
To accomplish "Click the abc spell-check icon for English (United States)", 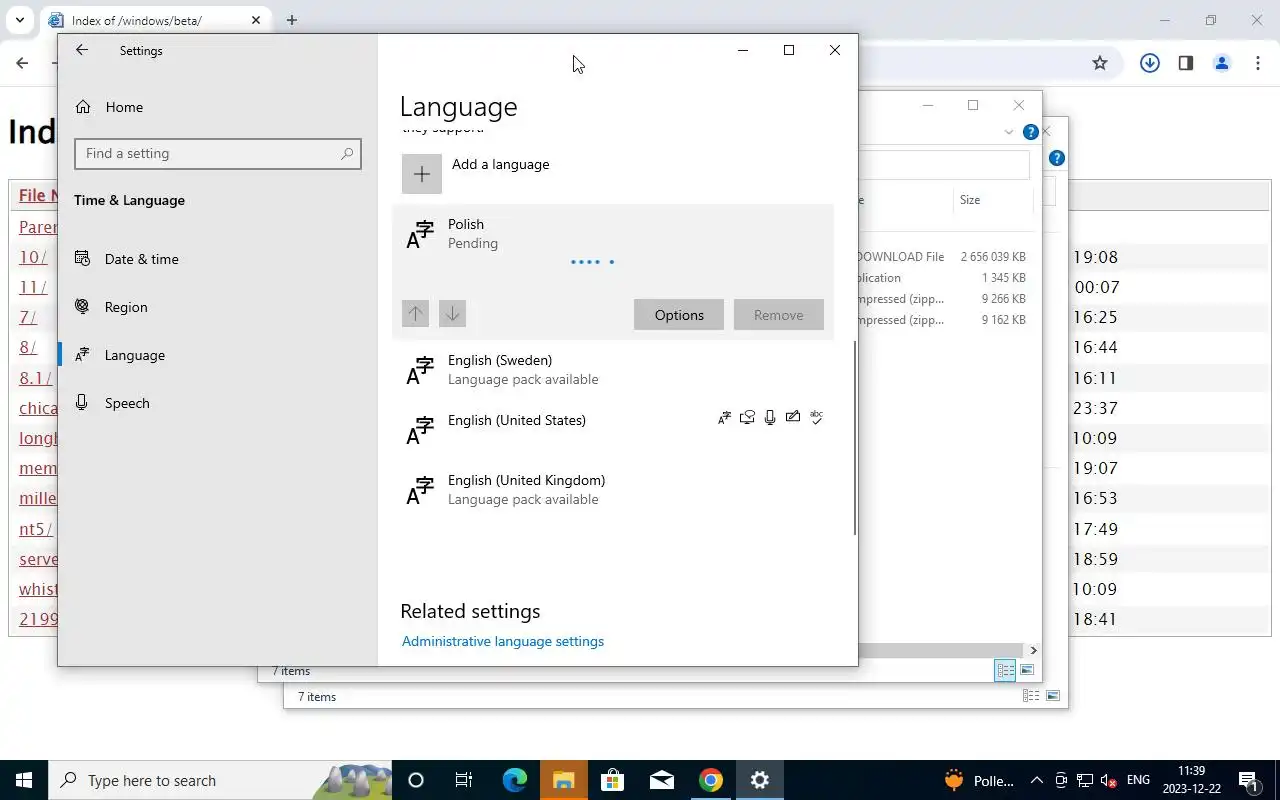I will (x=817, y=417).
